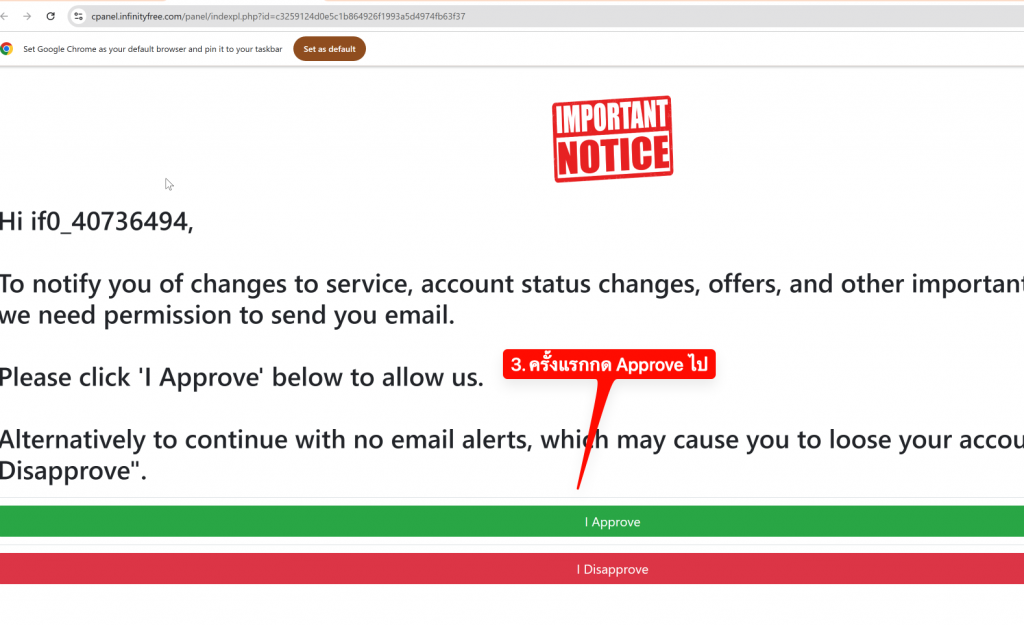Click the red Thai callout mentioning Approve

(609, 364)
